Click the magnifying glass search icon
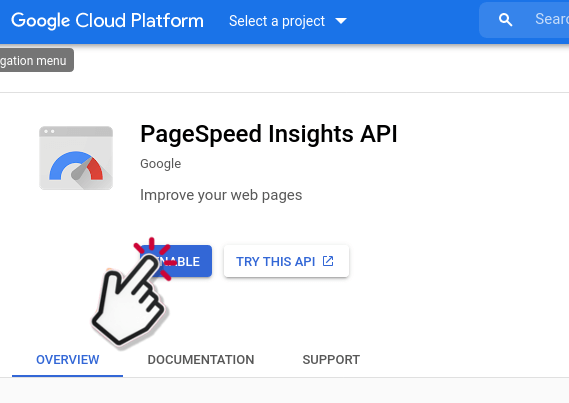The width and height of the screenshot is (569, 403). click(505, 20)
